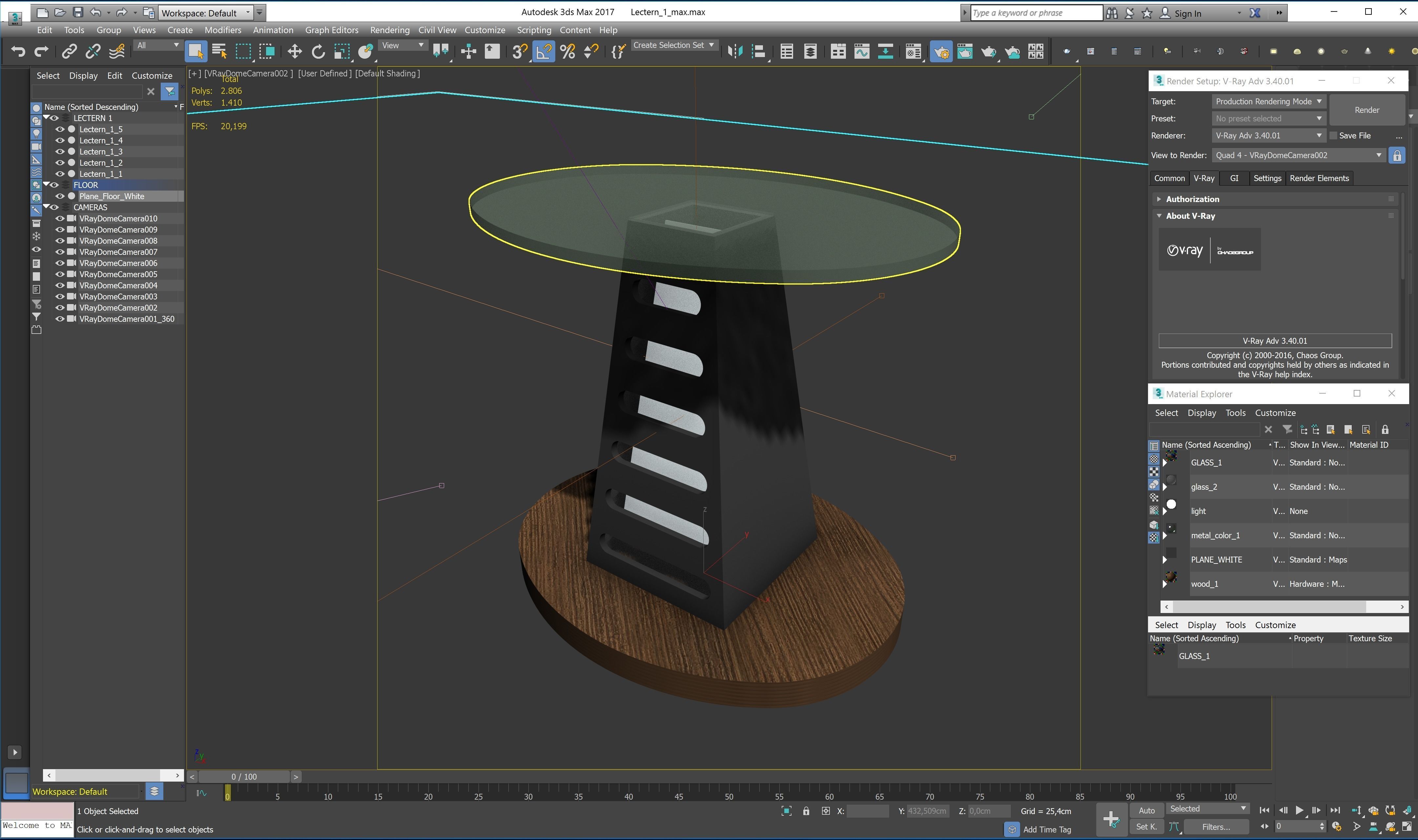Open the Rendering menu
1418x840 pixels.
pos(389,30)
